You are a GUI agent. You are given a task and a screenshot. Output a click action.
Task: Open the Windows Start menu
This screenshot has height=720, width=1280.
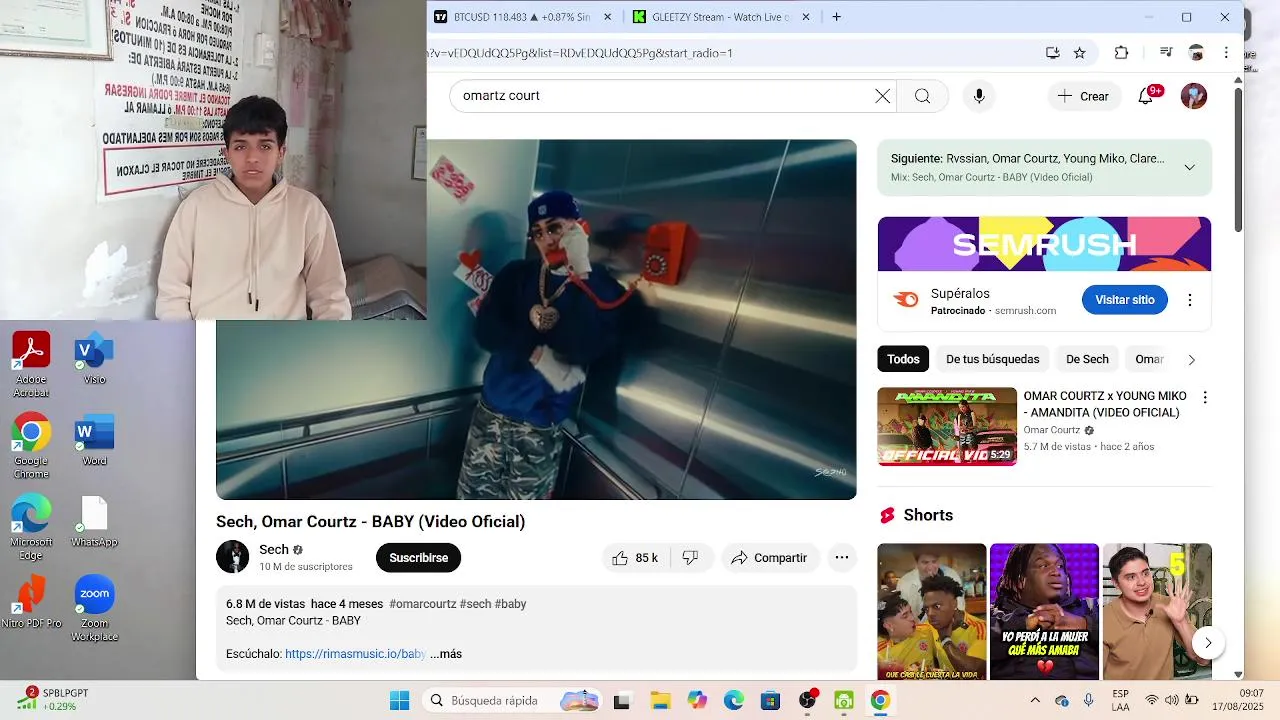point(399,700)
